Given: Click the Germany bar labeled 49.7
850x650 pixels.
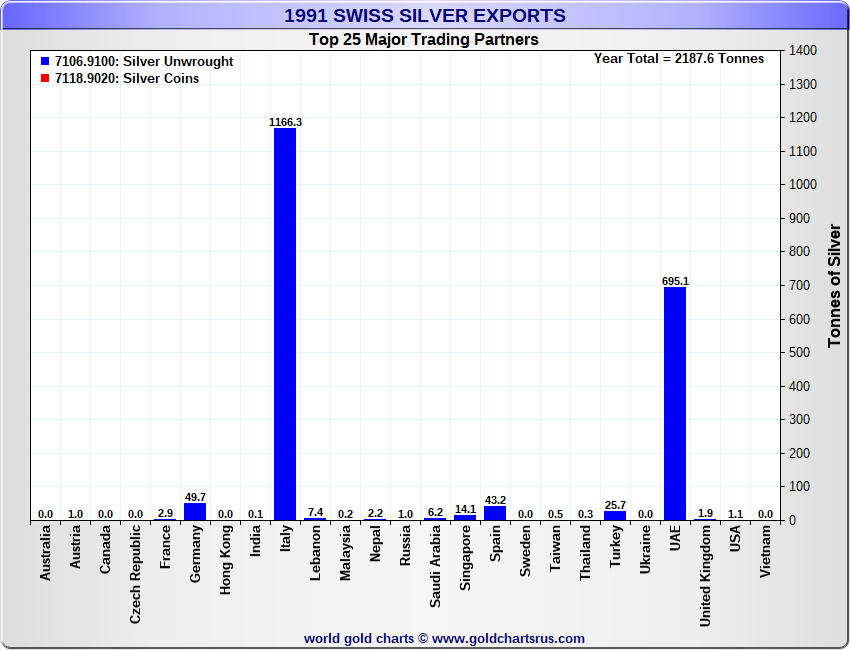Looking at the screenshot, I should [195, 512].
